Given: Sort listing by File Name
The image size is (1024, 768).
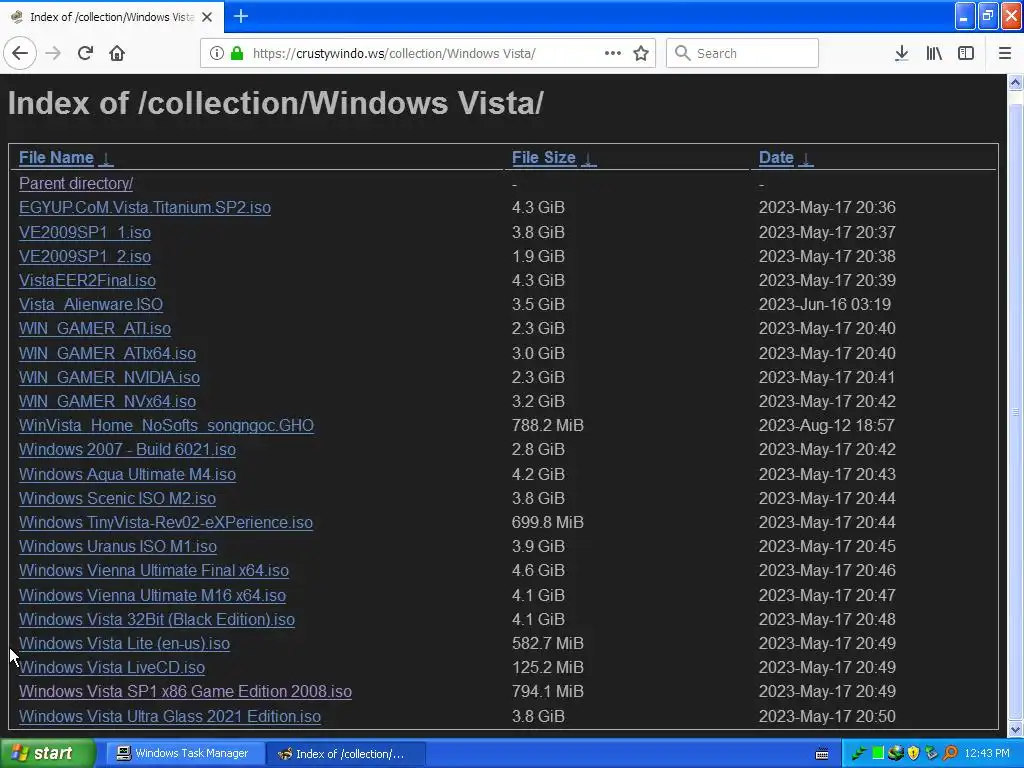Looking at the screenshot, I should click(56, 158).
